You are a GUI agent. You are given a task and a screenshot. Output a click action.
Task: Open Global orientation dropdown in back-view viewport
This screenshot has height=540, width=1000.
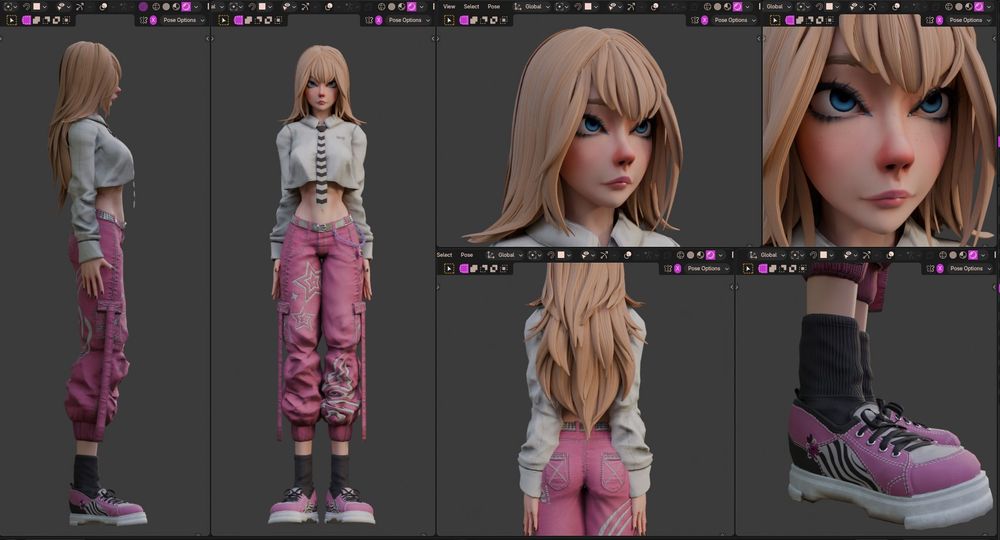point(503,255)
